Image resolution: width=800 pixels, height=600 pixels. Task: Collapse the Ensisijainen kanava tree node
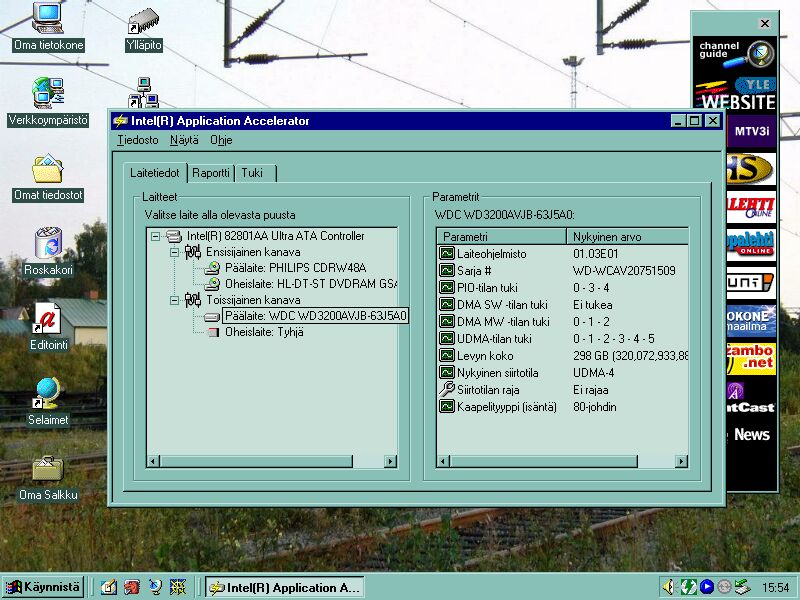click(x=175, y=253)
